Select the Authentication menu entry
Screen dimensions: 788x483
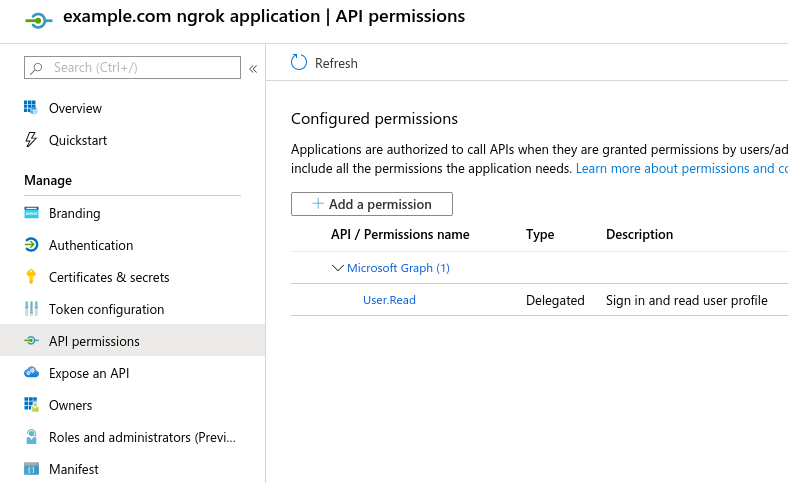tap(91, 245)
